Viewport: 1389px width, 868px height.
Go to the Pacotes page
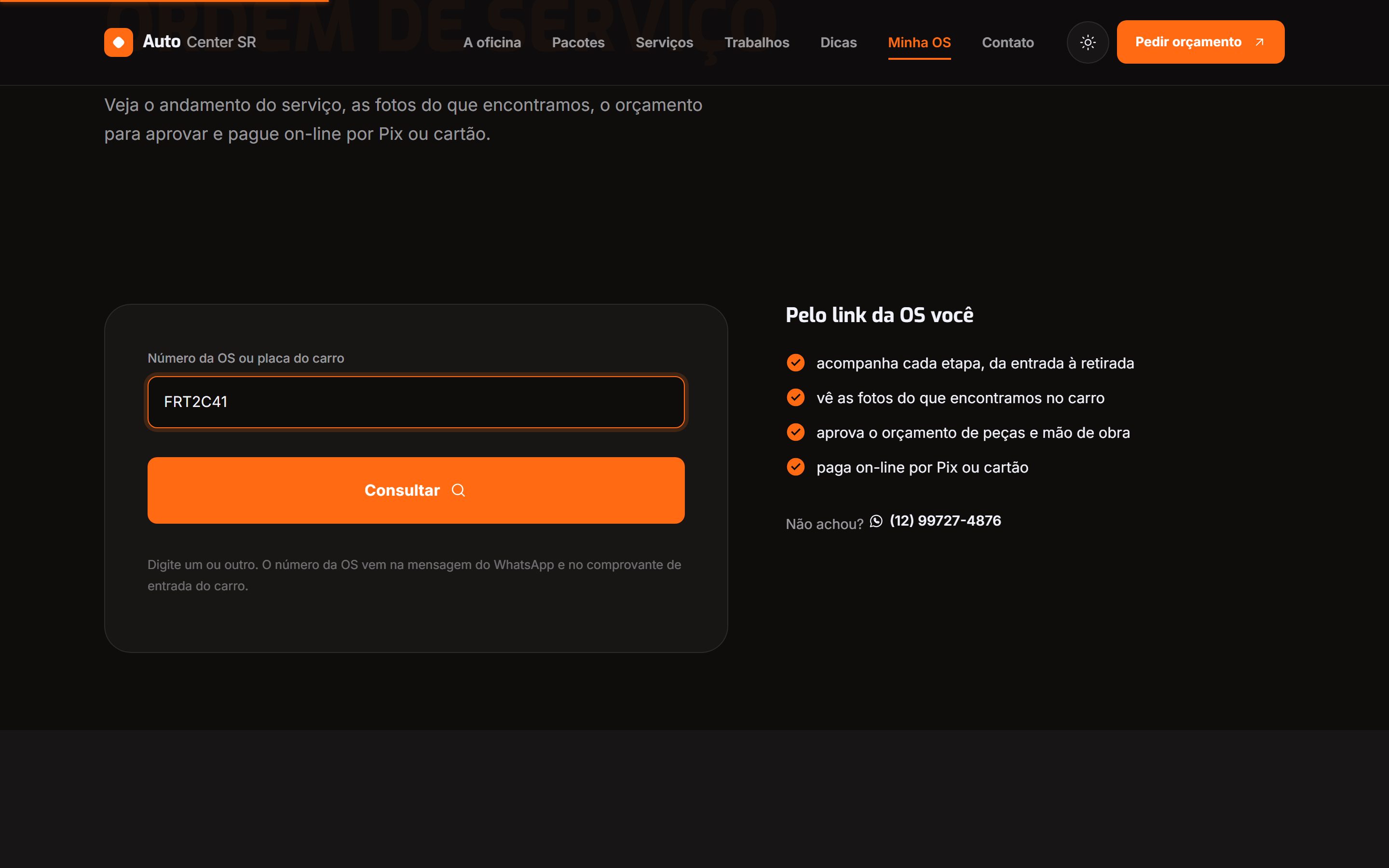click(578, 42)
